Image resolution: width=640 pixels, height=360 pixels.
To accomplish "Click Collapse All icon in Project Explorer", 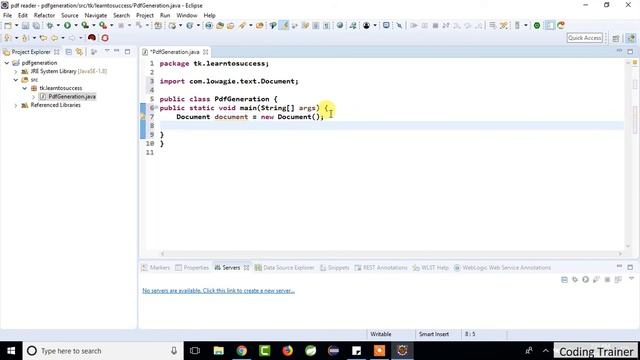I will click(69, 52).
